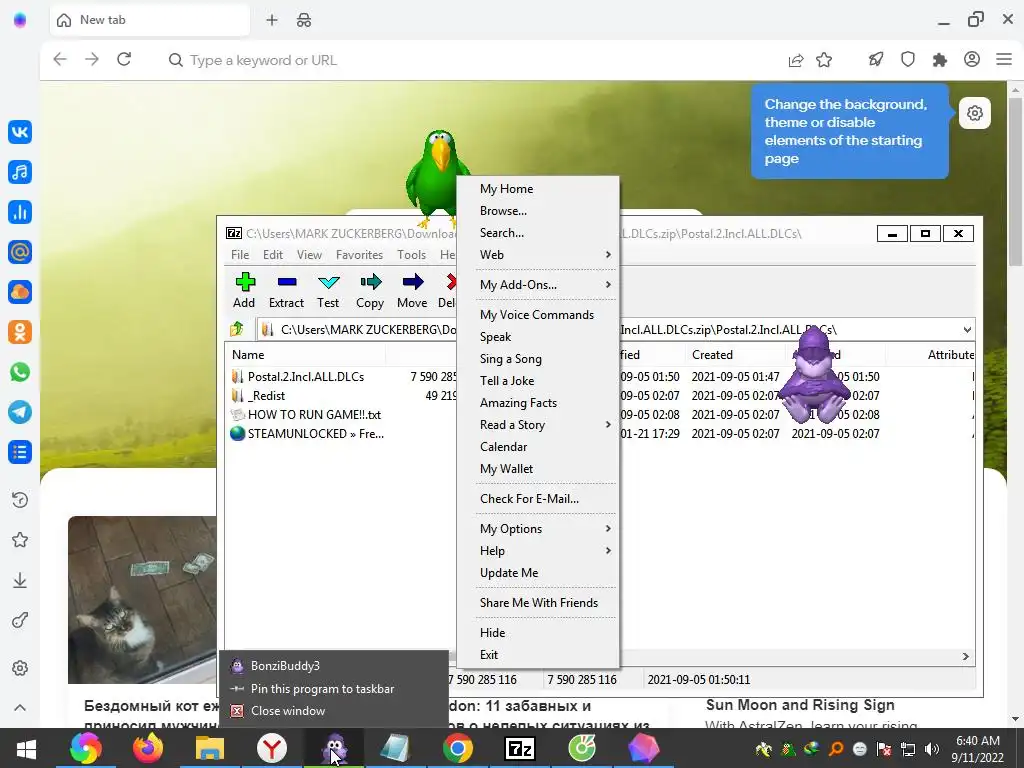Open Yandex Browser from the taskbar
The image size is (1024, 768).
(x=272, y=748)
